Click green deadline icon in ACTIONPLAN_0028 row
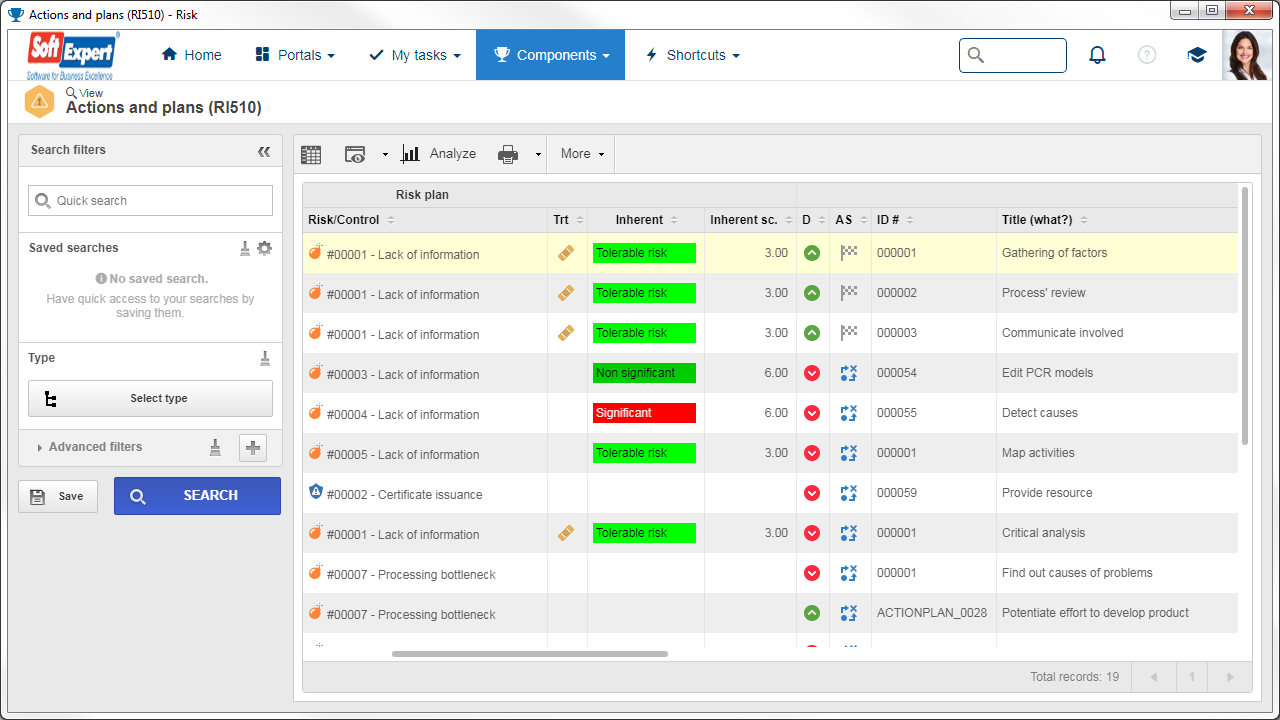Viewport: 1280px width, 720px height. point(812,613)
